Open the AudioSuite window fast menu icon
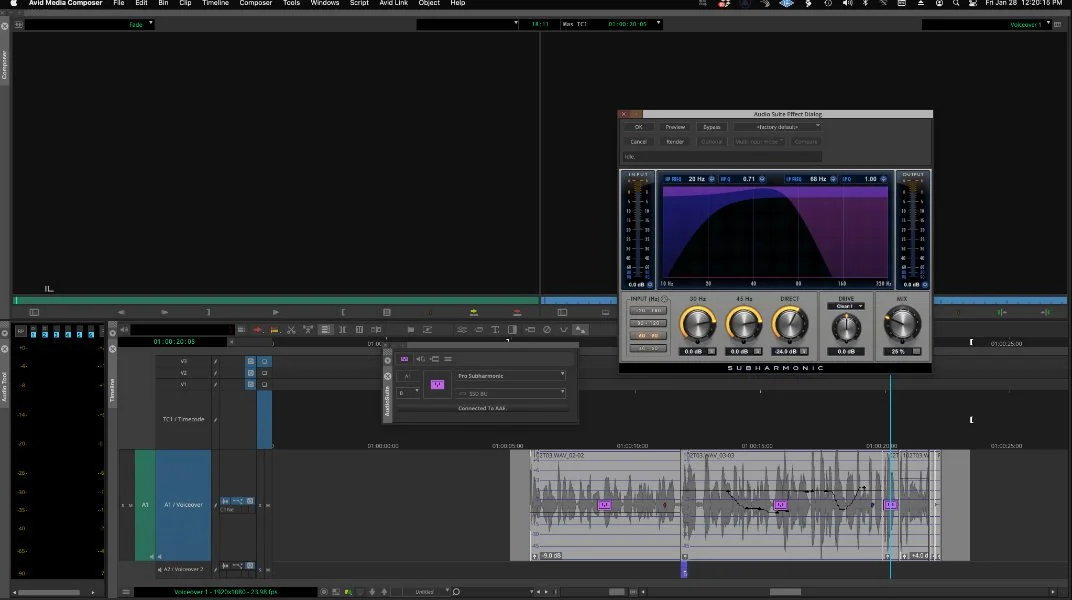 [x=448, y=359]
